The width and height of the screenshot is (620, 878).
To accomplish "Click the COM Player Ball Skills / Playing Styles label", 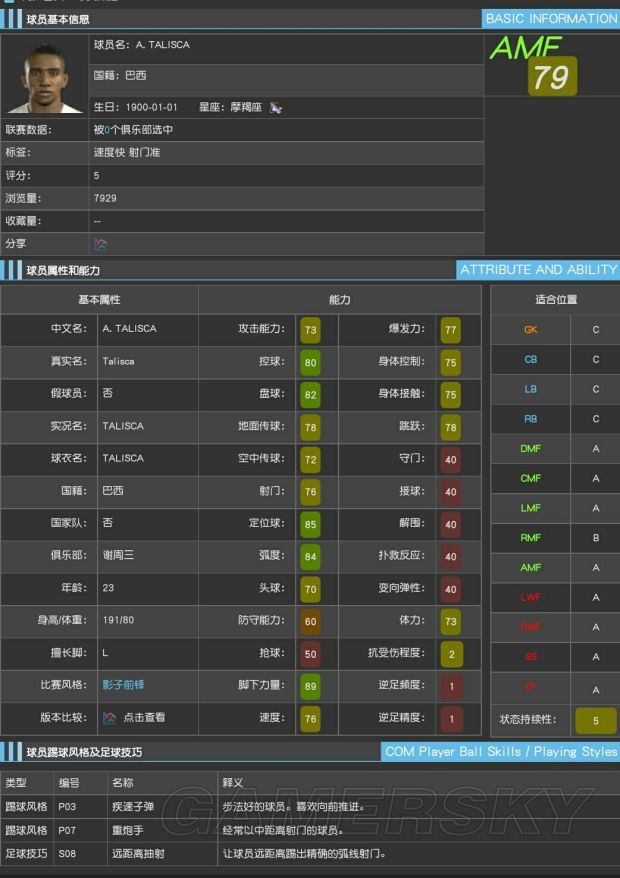I will click(501, 751).
